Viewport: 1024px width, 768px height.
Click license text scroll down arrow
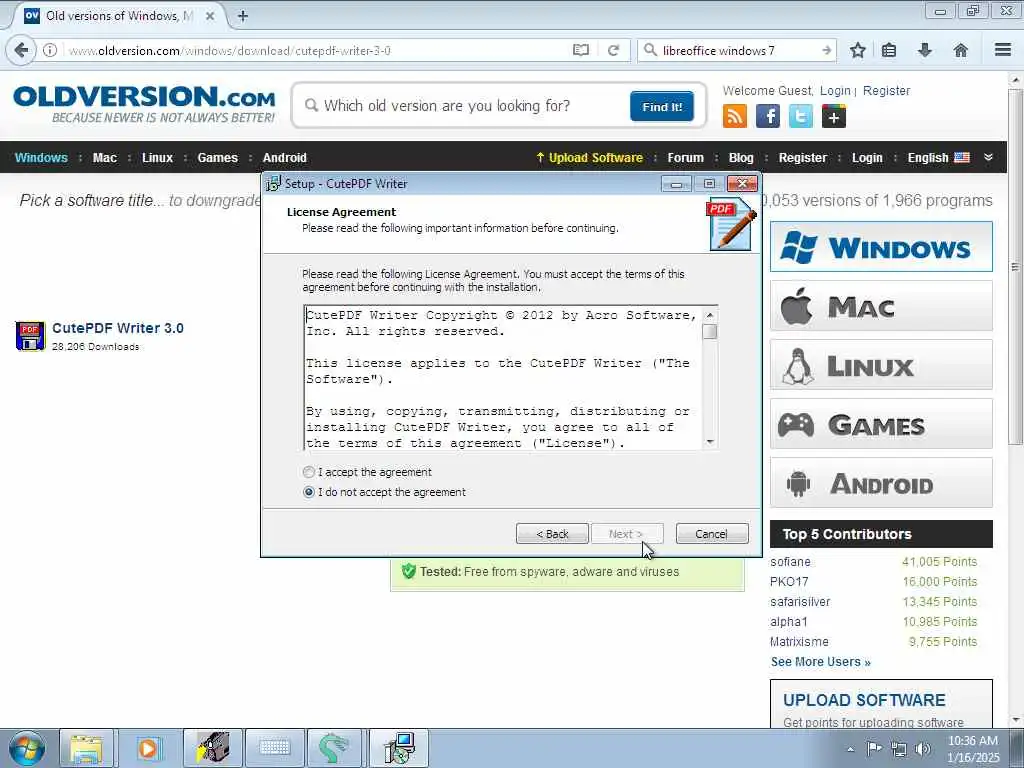[x=710, y=442]
